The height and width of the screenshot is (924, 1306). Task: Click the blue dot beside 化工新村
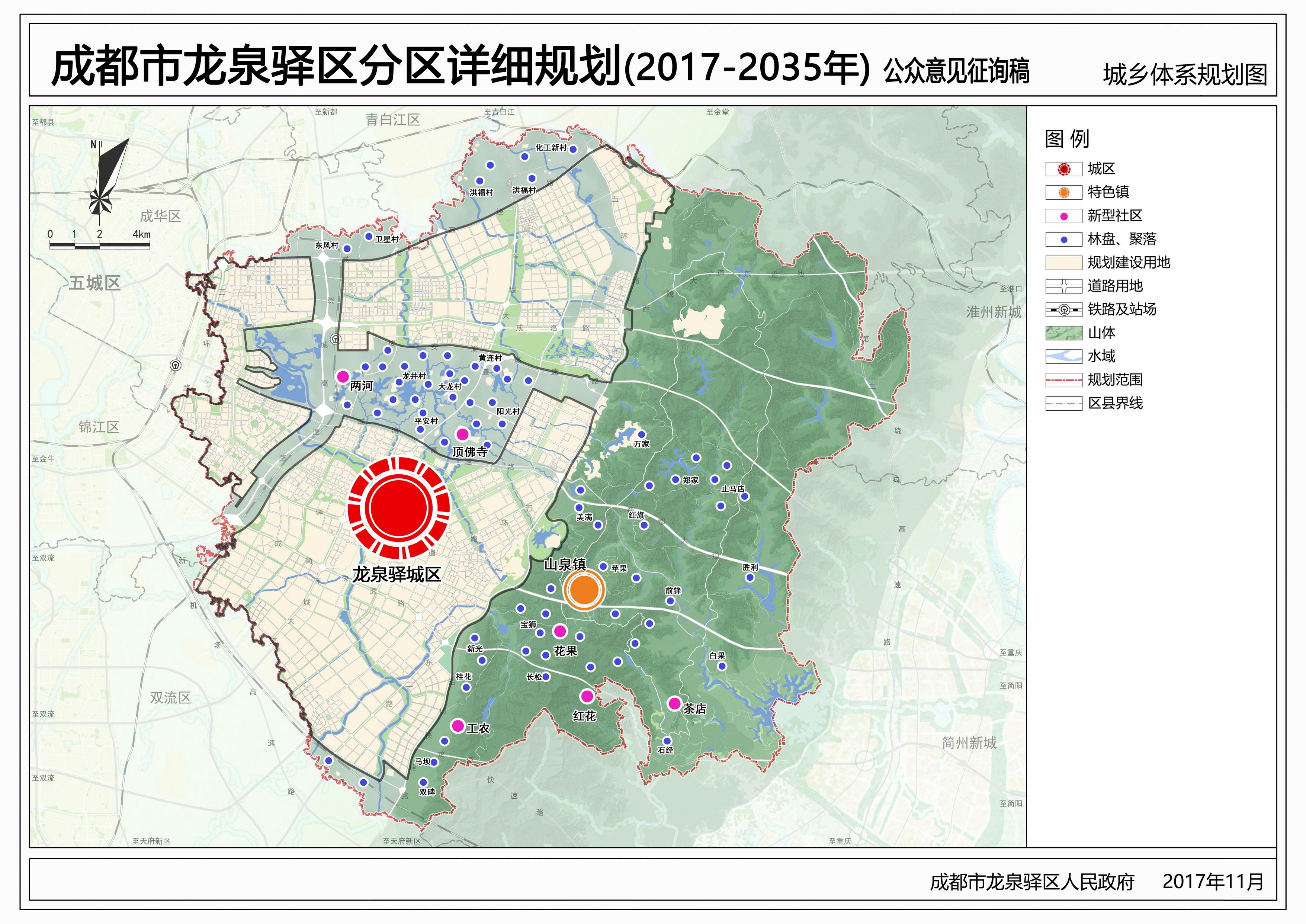click(x=573, y=149)
